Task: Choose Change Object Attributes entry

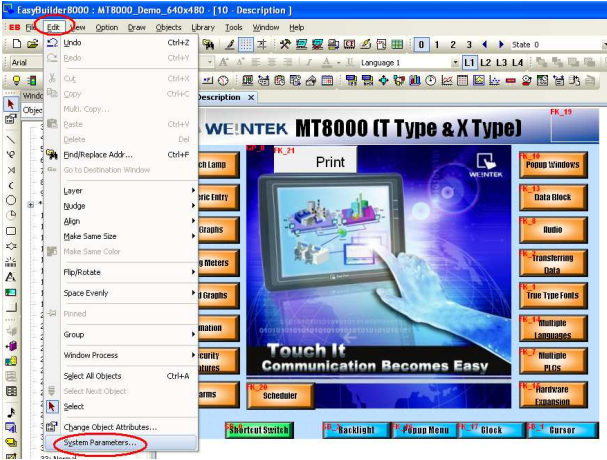Action: point(121,427)
